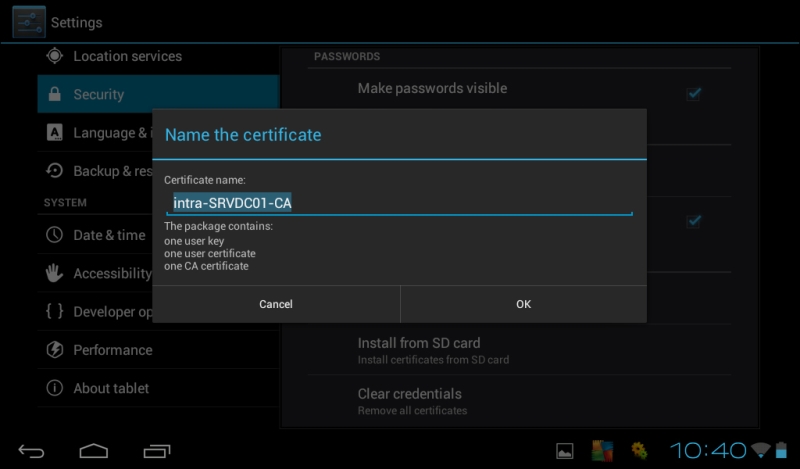
Task: Toggle the Make passwords visible checkbox
Action: pyautogui.click(x=694, y=93)
